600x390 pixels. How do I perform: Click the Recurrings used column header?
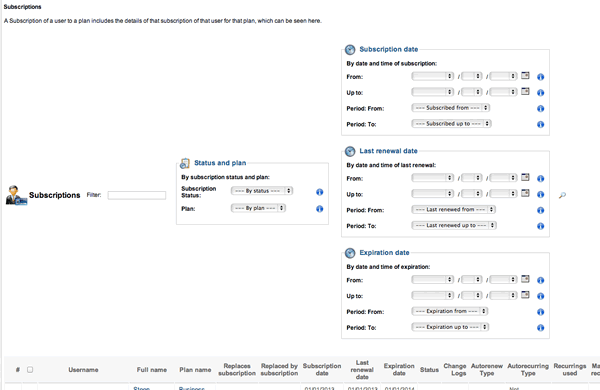pos(570,369)
